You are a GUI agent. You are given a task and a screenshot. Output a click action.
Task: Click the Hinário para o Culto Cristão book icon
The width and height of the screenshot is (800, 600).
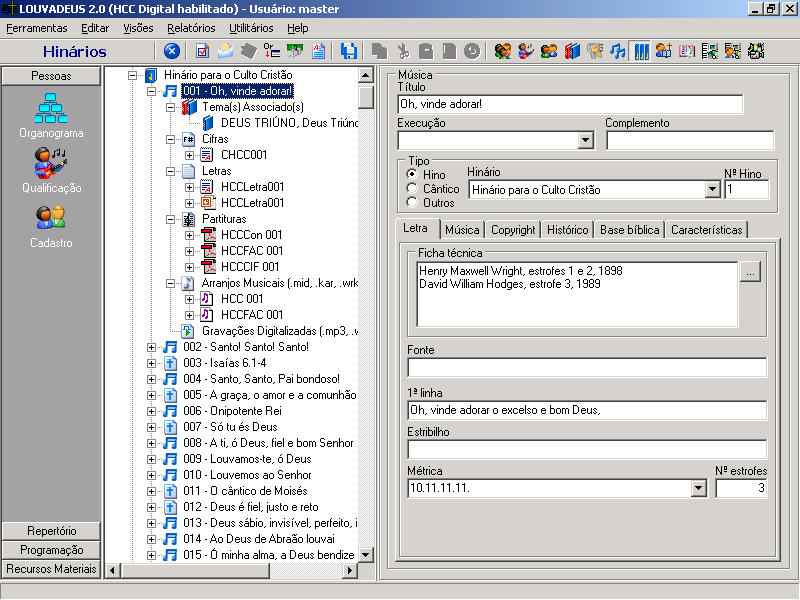coord(151,75)
